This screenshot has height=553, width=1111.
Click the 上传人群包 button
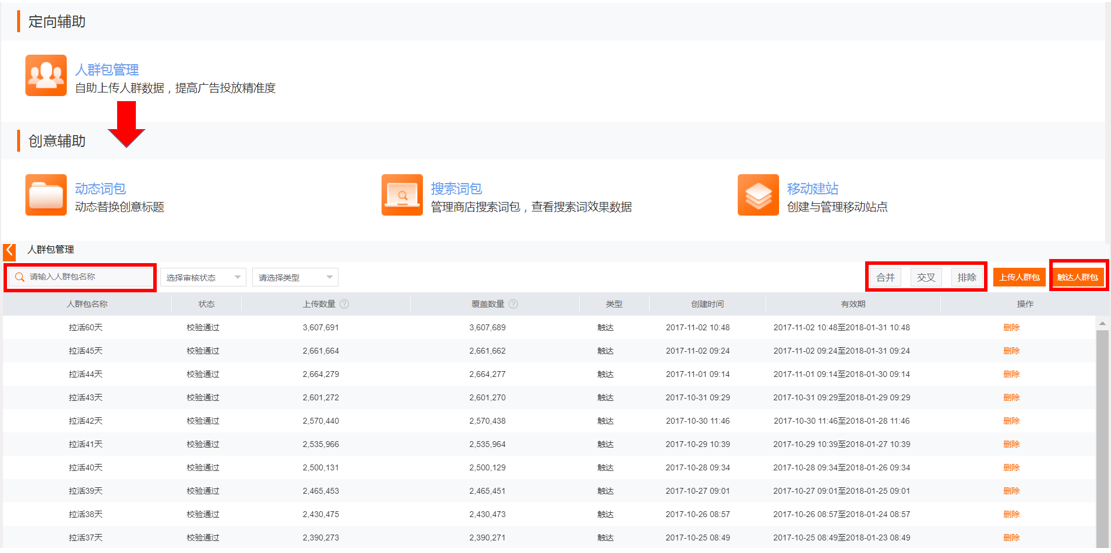pyautogui.click(x=1019, y=277)
